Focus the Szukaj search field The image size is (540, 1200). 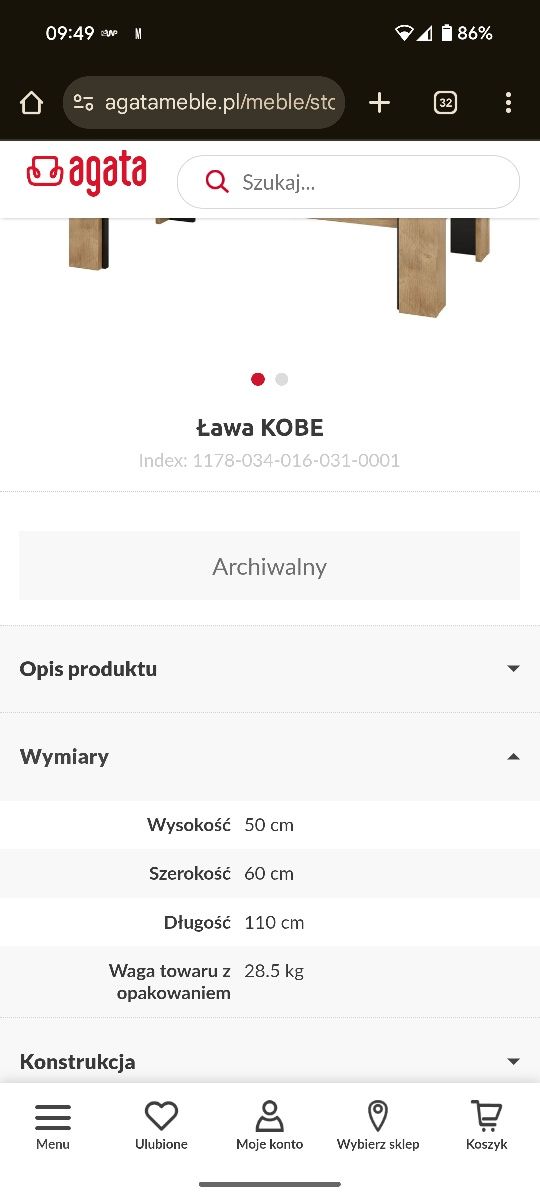pos(349,182)
